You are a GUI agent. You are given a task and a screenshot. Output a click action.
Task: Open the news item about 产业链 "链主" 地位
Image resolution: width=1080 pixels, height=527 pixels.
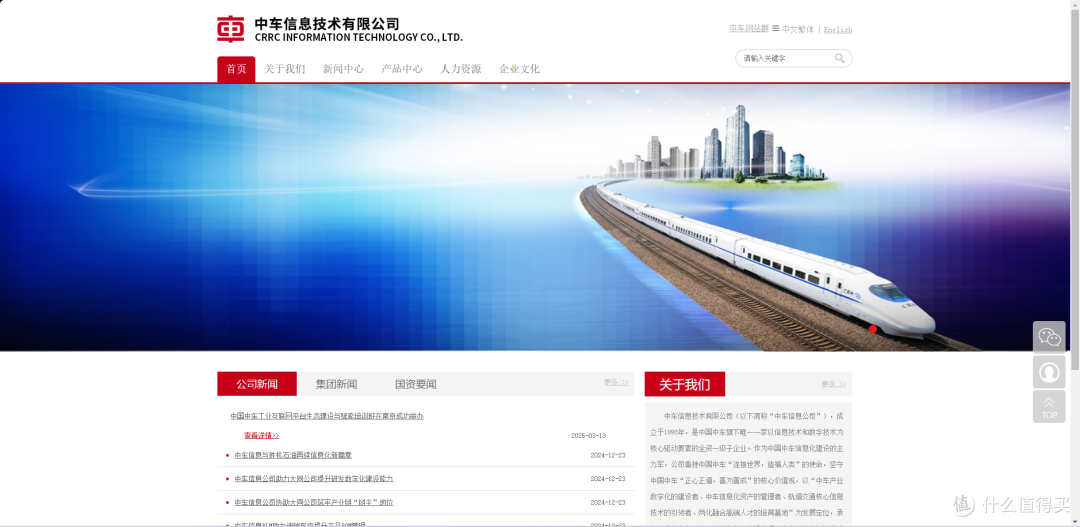pyautogui.click(x=313, y=502)
